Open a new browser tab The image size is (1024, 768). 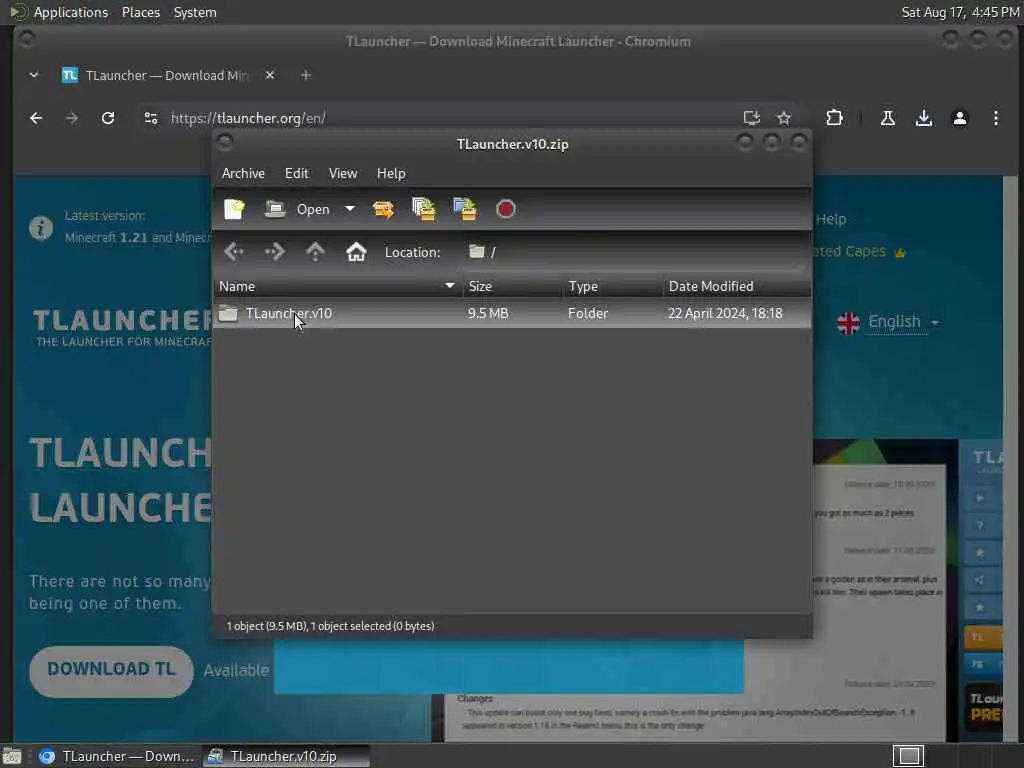tap(306, 76)
